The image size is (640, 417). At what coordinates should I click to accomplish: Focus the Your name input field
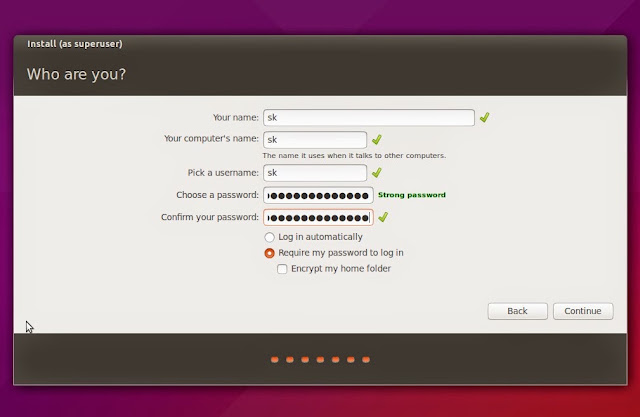click(369, 118)
